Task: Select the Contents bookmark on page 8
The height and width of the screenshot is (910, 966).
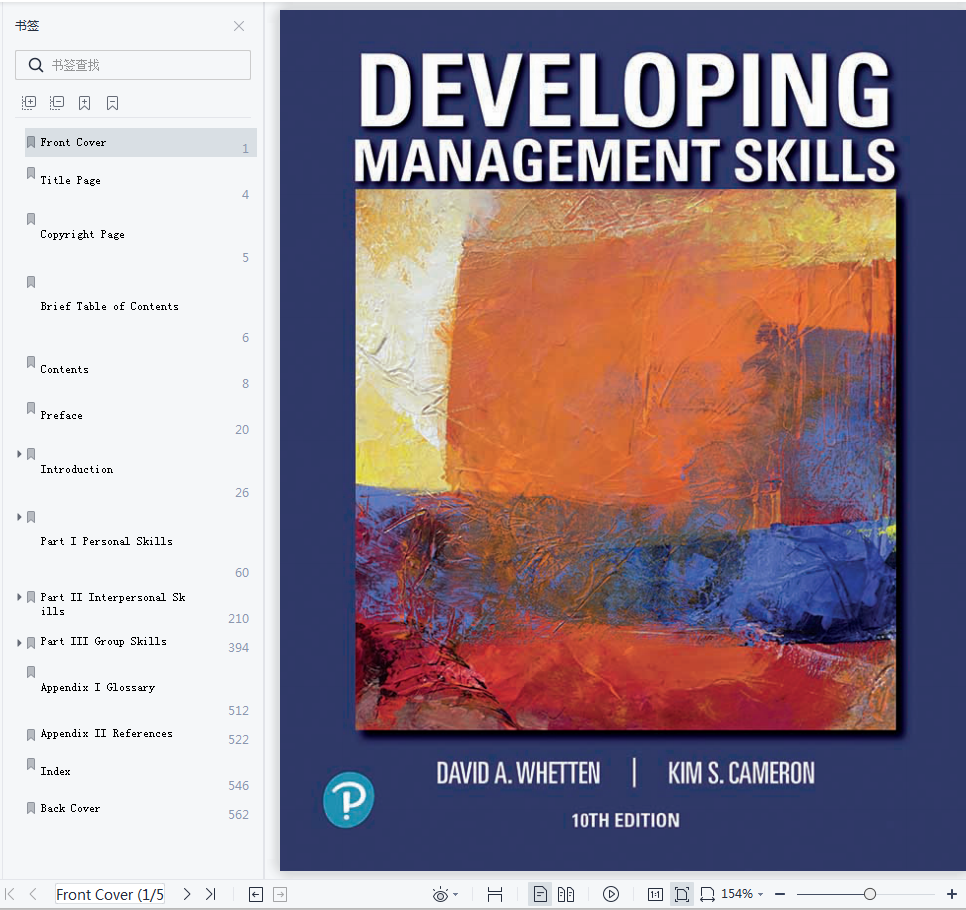Action: (x=65, y=370)
